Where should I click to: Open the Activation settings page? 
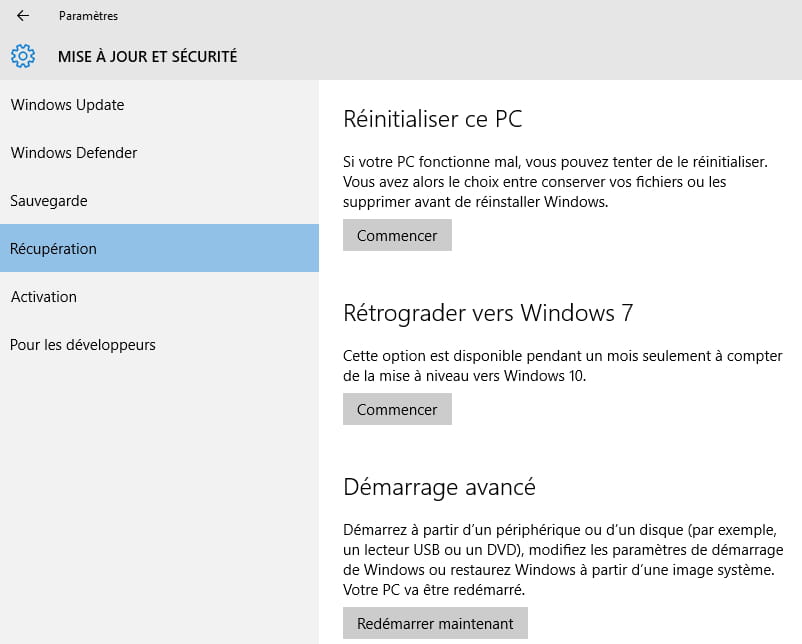click(44, 297)
